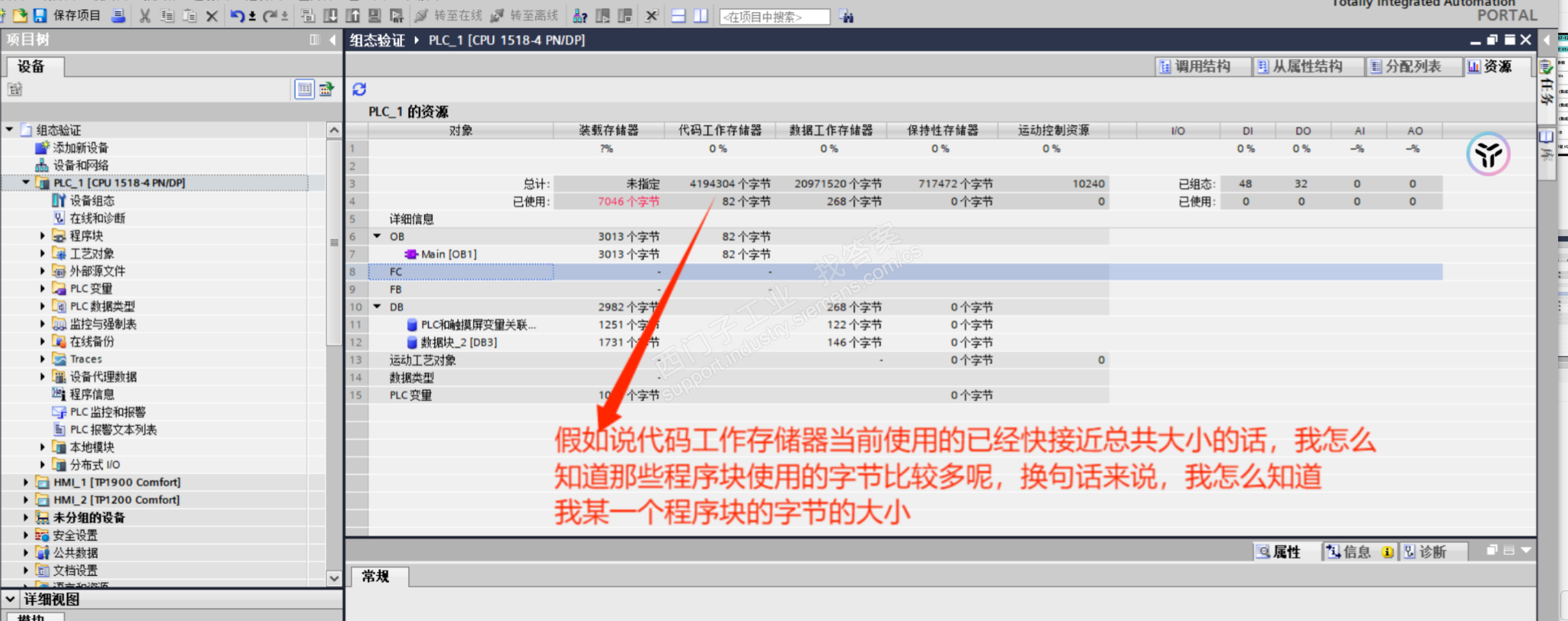
Task: Click the paste icon in toolbar
Action: point(190,15)
